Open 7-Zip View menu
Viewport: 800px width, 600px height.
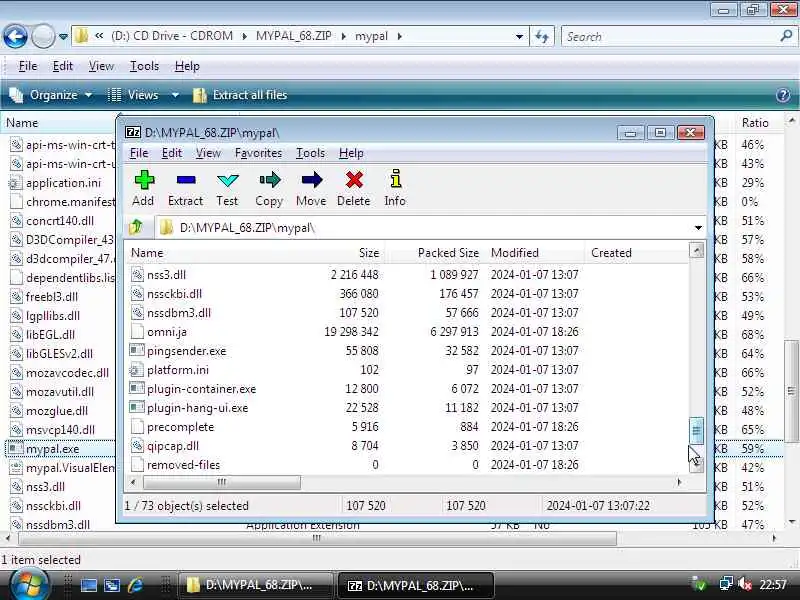tap(208, 153)
